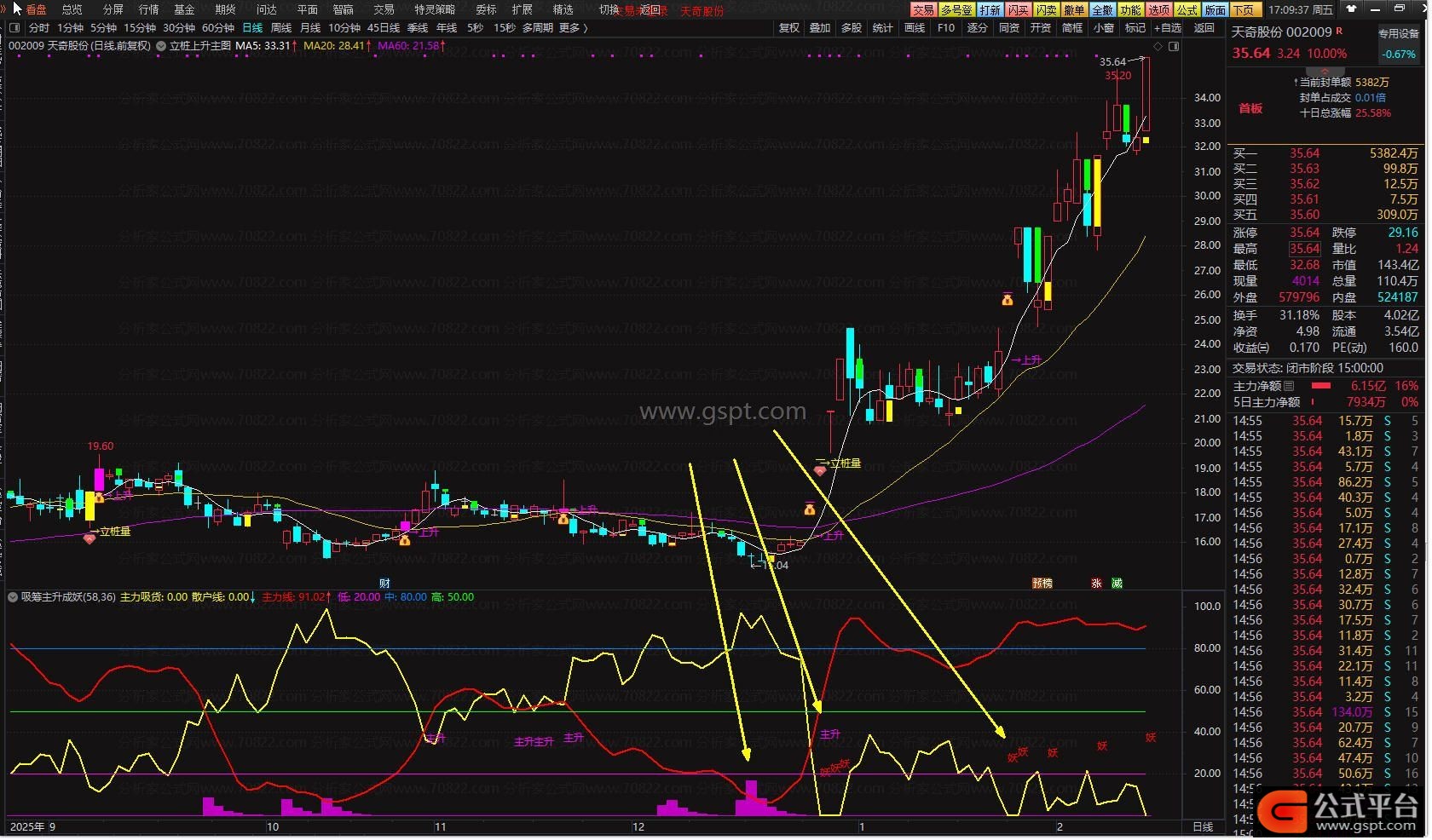
Task: Click the money bag marker near 28.00
Action: [1008, 299]
